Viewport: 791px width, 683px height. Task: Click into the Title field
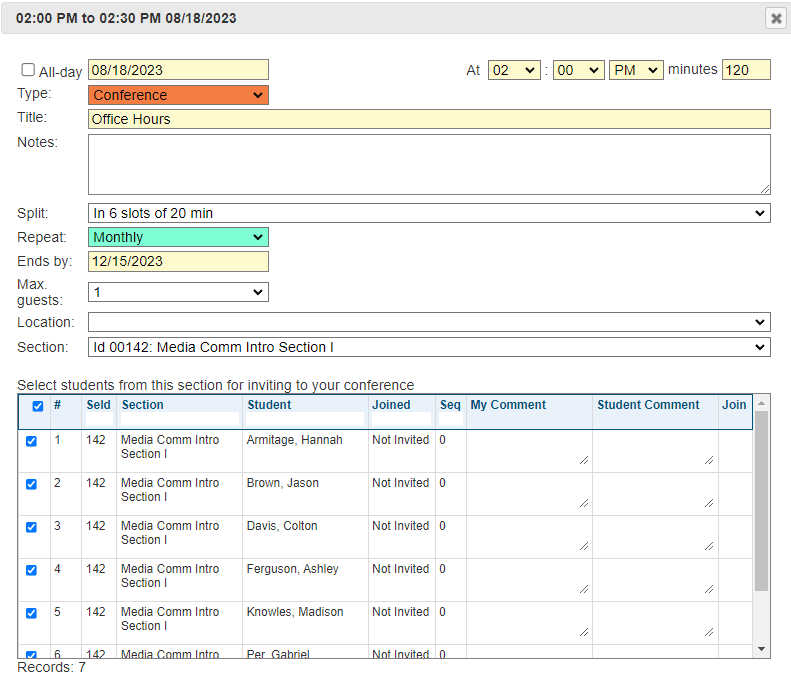[429, 119]
